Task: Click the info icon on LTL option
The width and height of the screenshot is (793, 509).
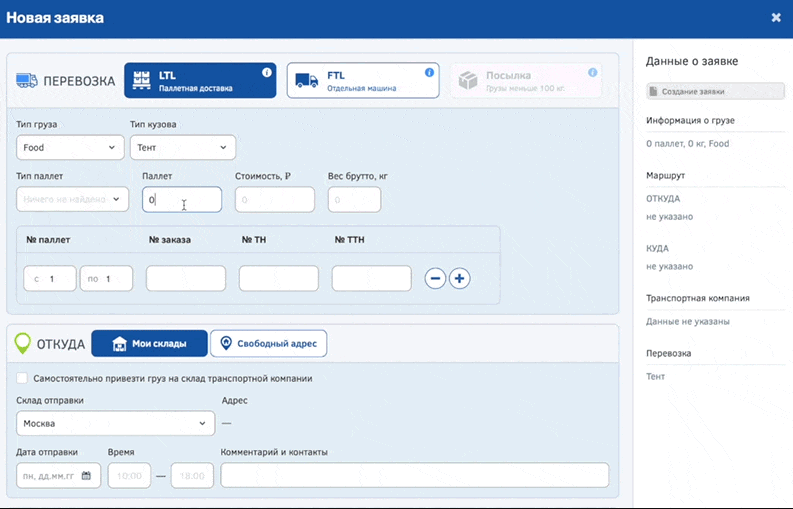Action: [266, 73]
